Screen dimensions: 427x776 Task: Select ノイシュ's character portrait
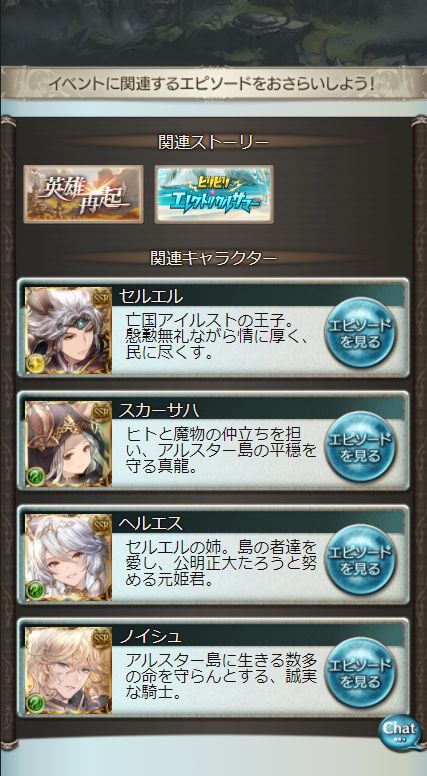click(68, 670)
